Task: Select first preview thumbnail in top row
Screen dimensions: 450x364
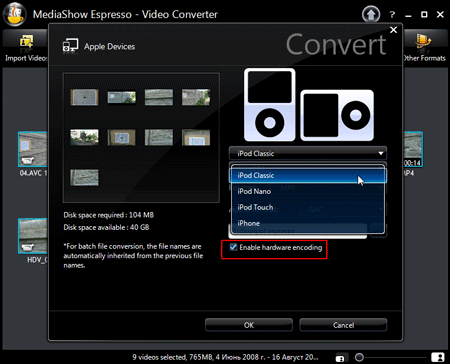Action: pos(84,97)
